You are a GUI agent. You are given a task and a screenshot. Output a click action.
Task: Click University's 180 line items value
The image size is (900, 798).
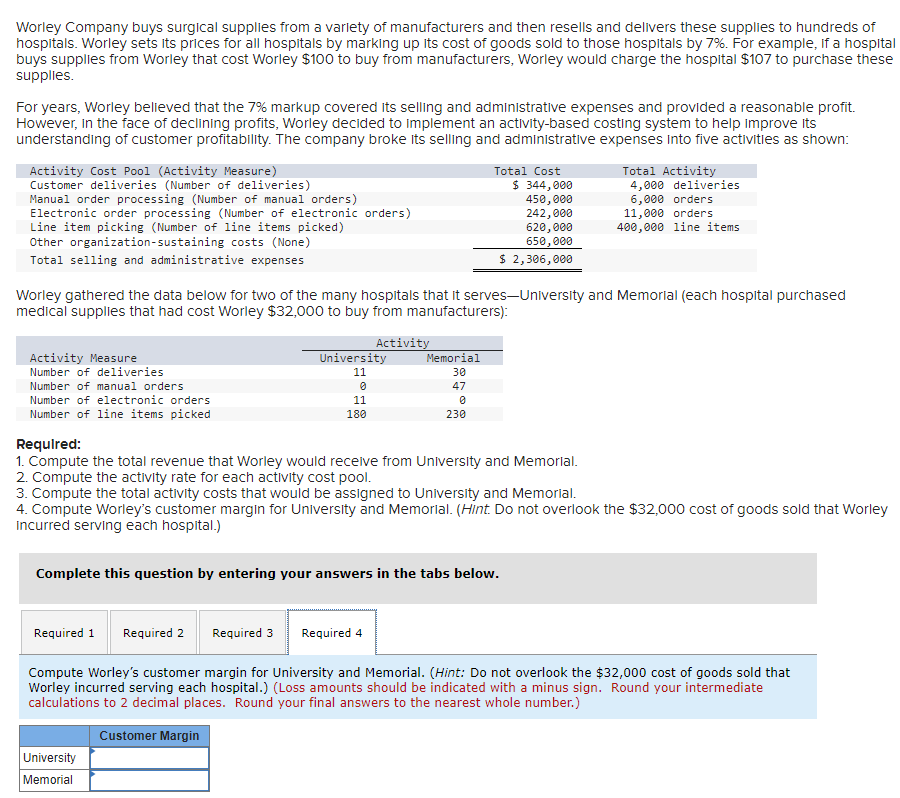click(356, 414)
